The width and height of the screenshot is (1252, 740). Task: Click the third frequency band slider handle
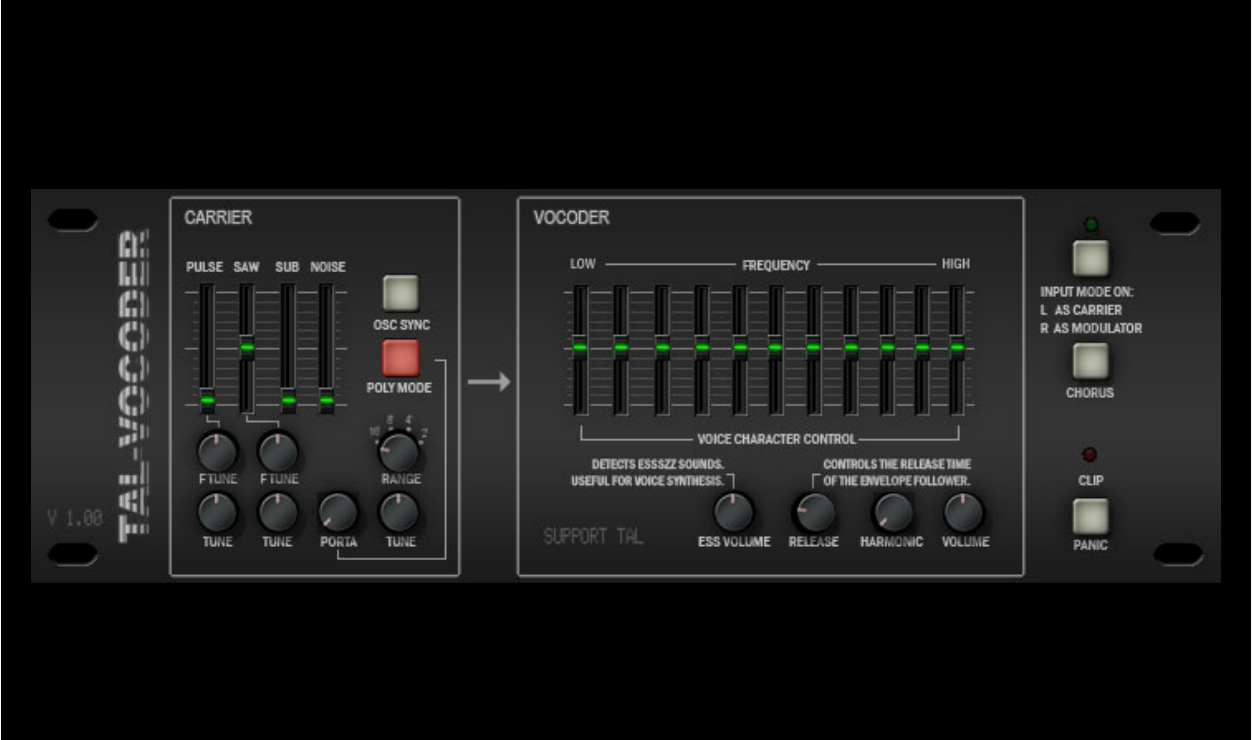(x=661, y=348)
